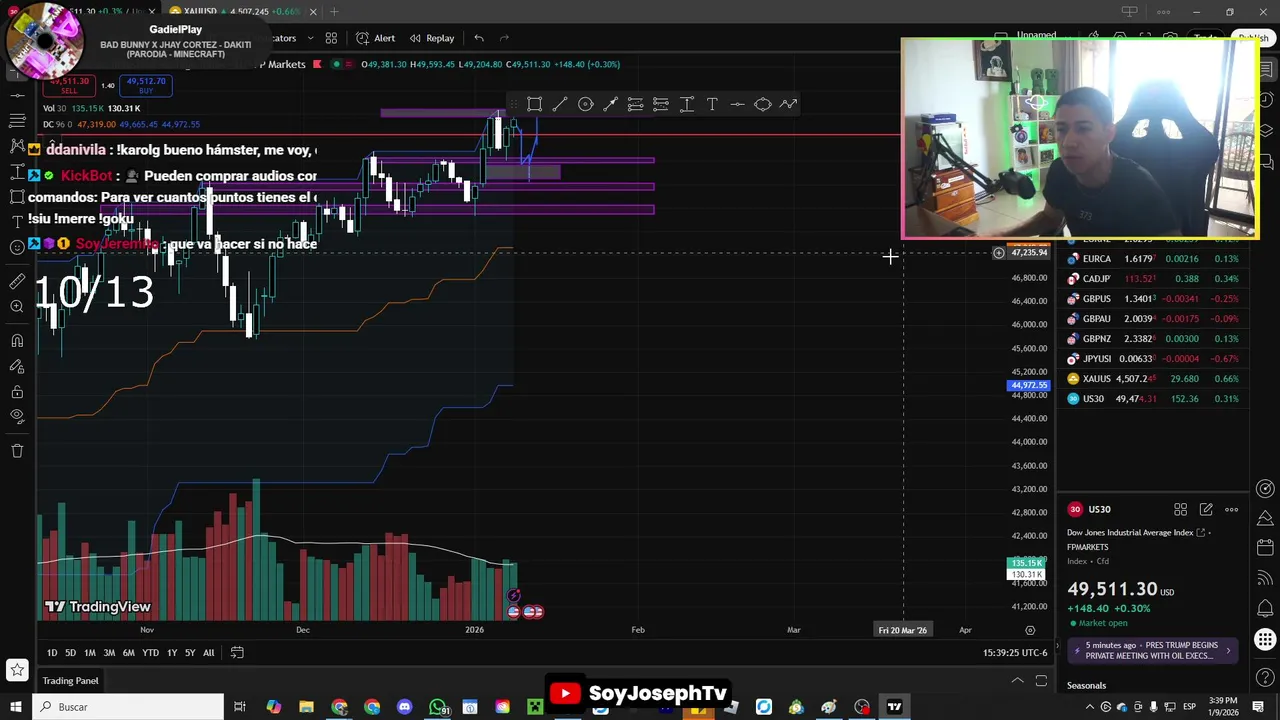The image size is (1280, 720).
Task: Open the US30 details more options menu
Action: (1232, 510)
